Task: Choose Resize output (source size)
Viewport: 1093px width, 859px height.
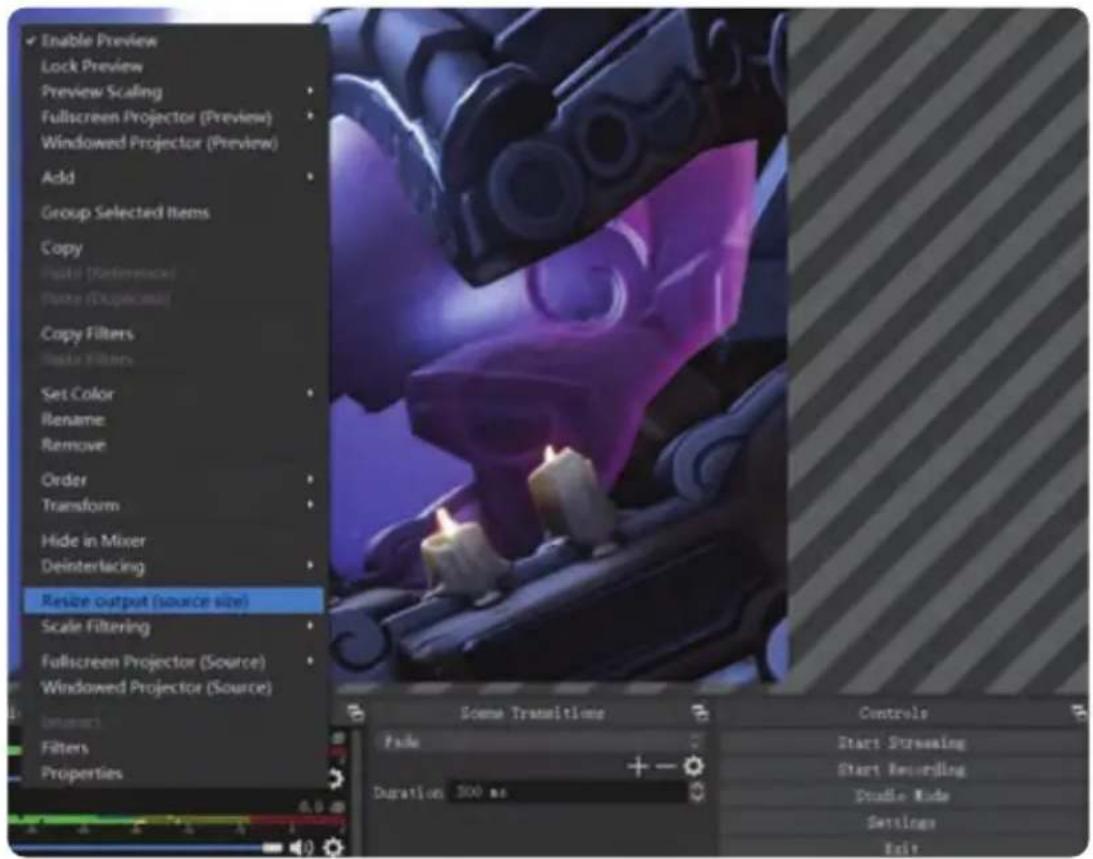Action: point(174,600)
